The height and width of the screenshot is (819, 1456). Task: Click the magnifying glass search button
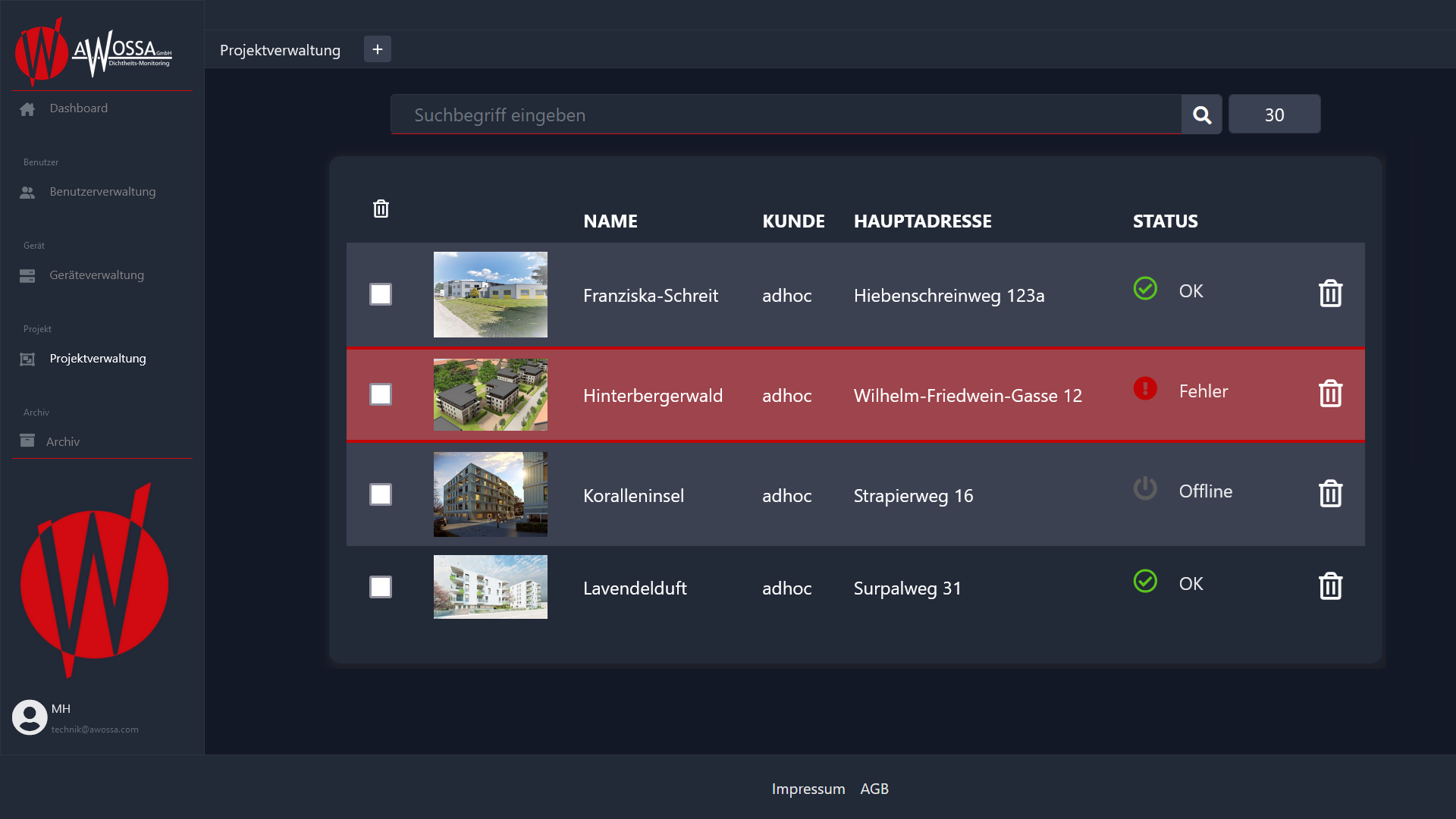[1201, 115]
